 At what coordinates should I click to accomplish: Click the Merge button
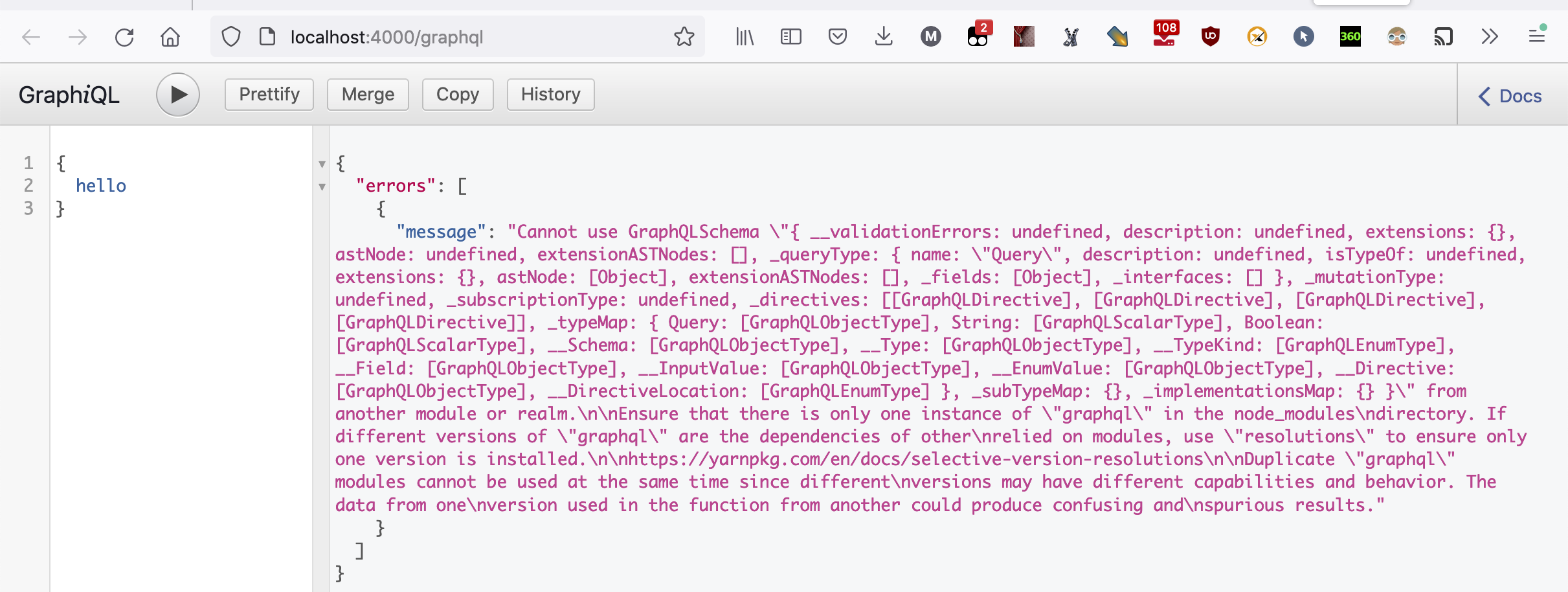pyautogui.click(x=368, y=95)
